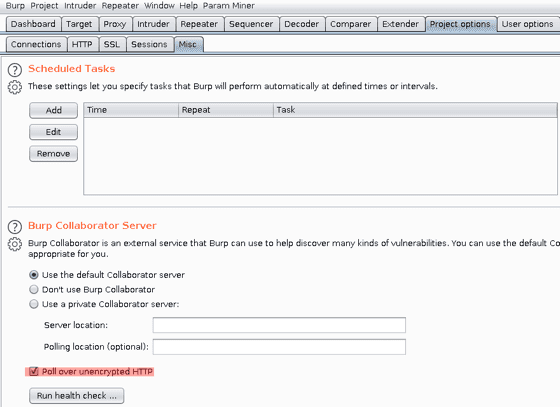Click Edit scheduled task button
The height and width of the screenshot is (407, 560).
point(54,132)
